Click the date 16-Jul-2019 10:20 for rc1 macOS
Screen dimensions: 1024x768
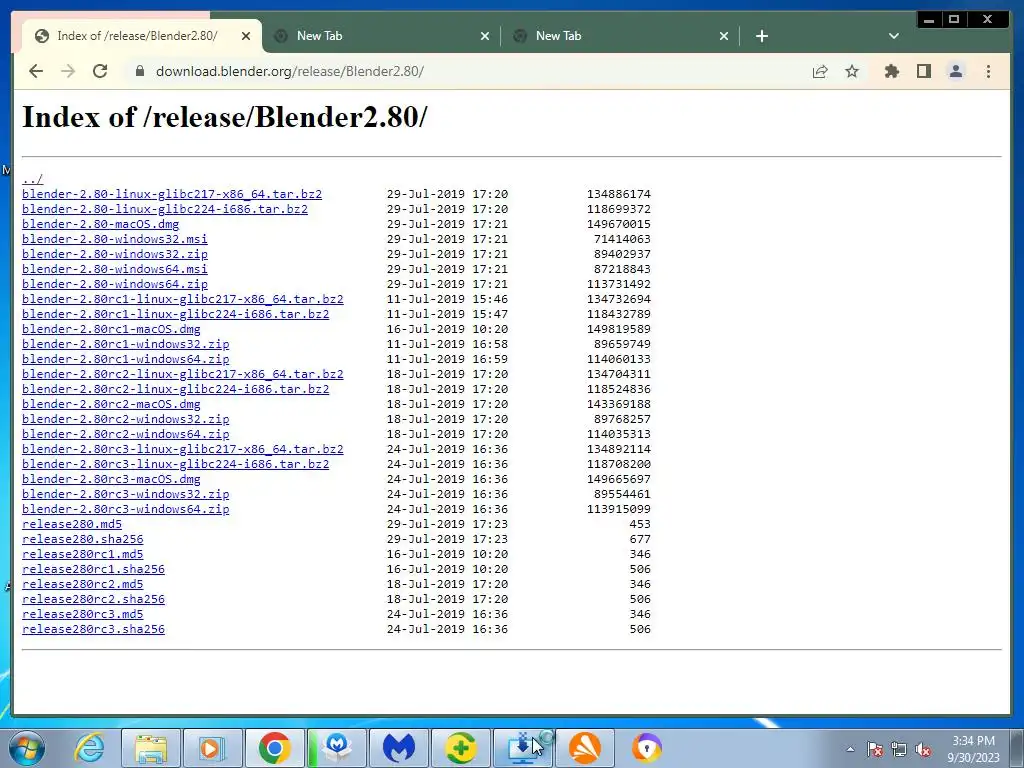[x=447, y=329]
